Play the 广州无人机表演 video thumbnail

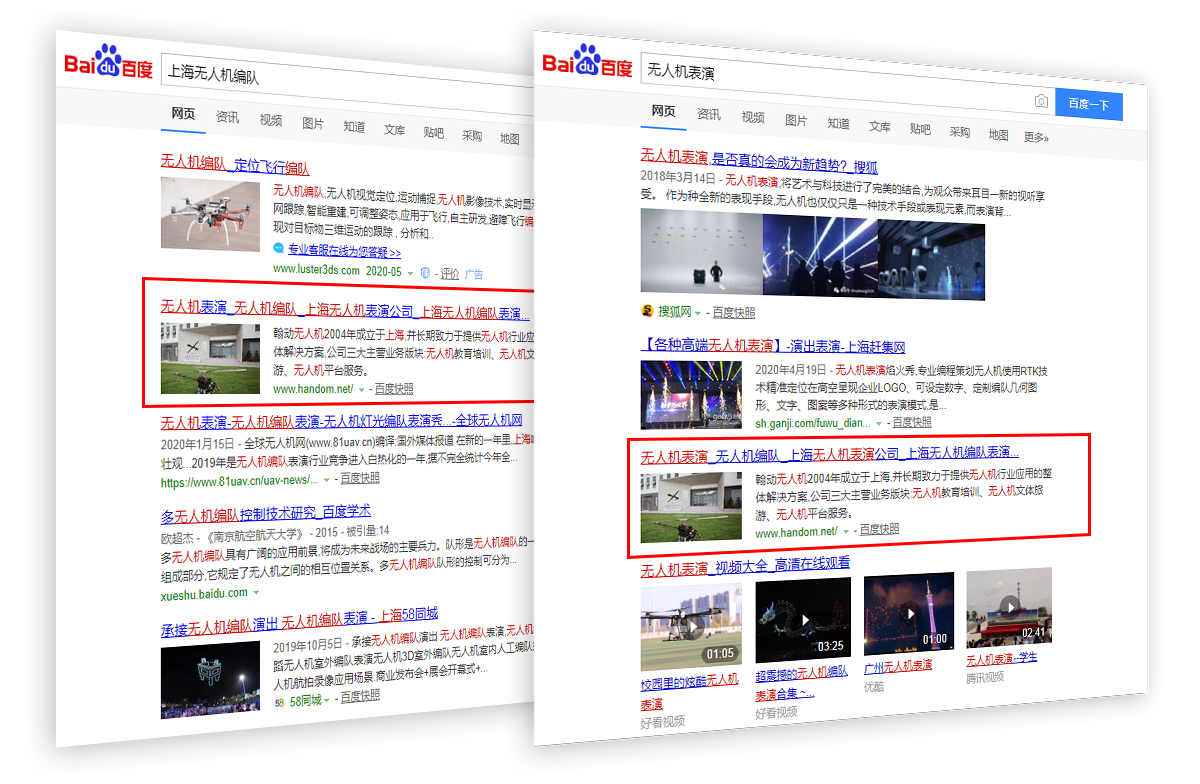point(908,613)
